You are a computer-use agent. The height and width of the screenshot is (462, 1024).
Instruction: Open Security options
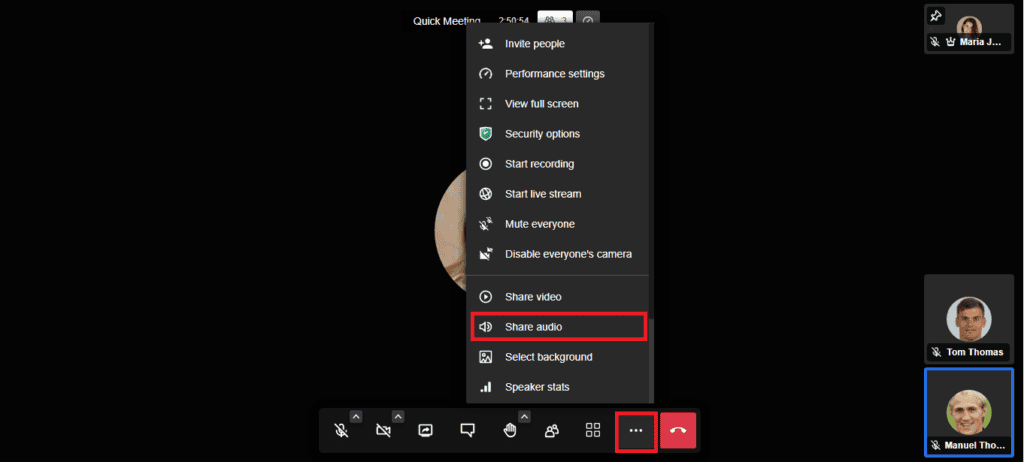[558, 134]
